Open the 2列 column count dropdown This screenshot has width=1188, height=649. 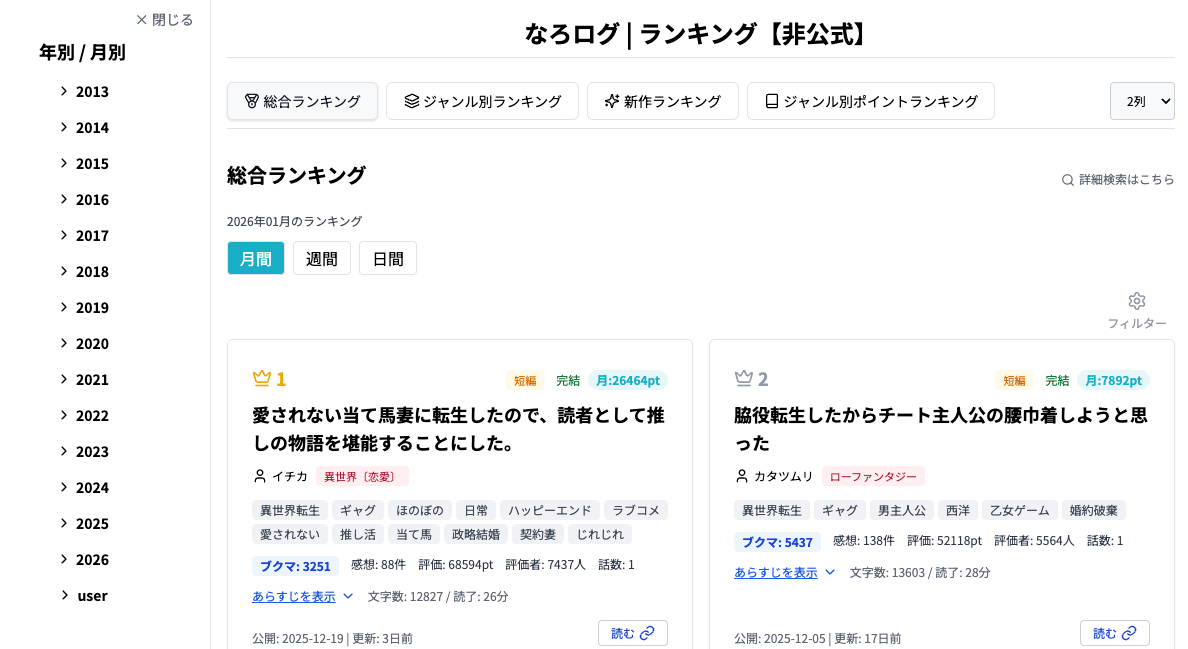(x=1142, y=101)
